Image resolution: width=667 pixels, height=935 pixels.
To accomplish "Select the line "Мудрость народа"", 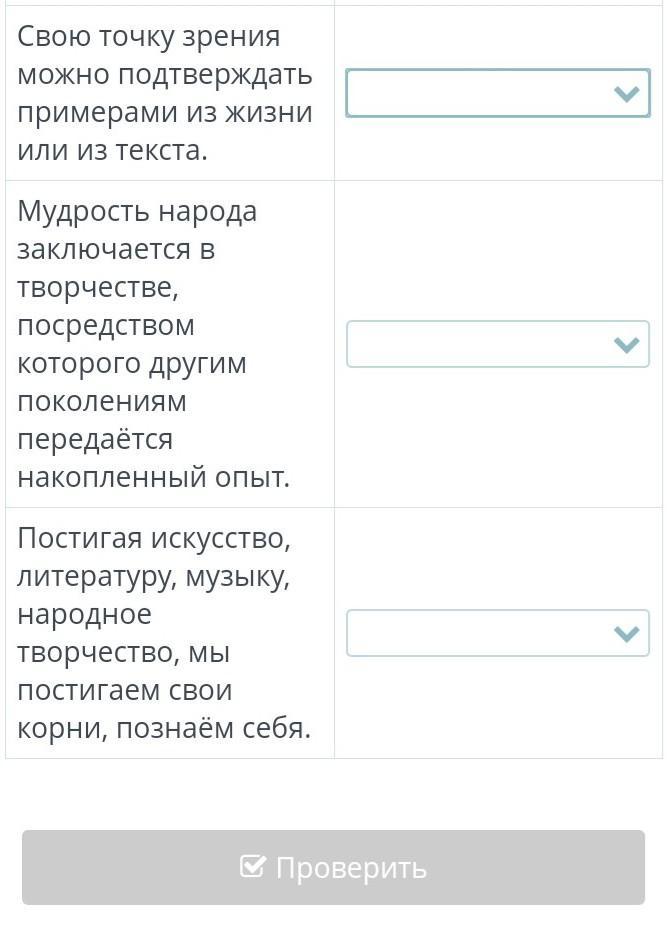I will coord(137,212).
